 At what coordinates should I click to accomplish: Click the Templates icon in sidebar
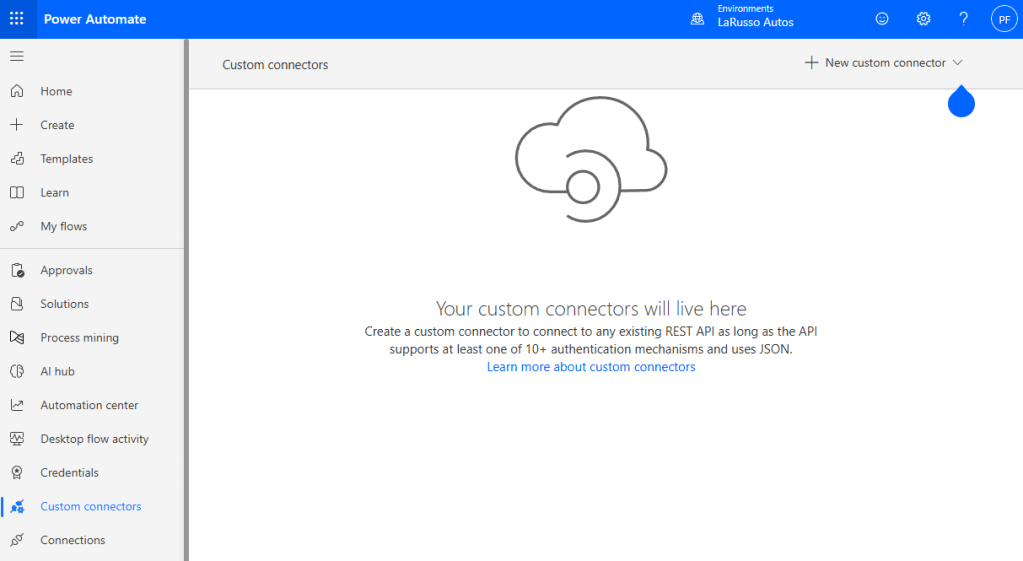point(17,159)
